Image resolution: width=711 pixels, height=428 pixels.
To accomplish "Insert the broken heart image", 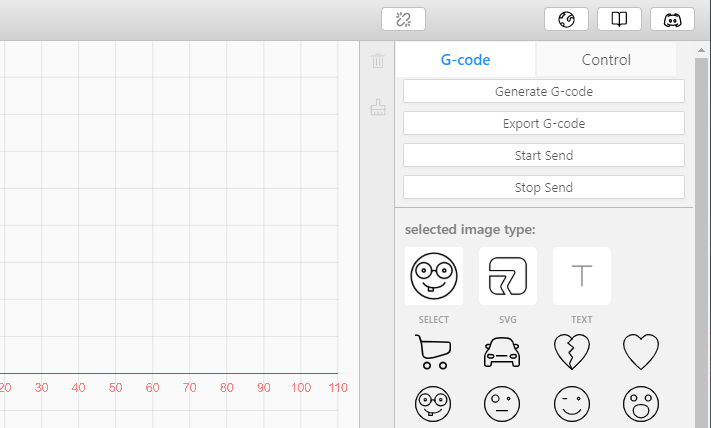I will pos(572,352).
